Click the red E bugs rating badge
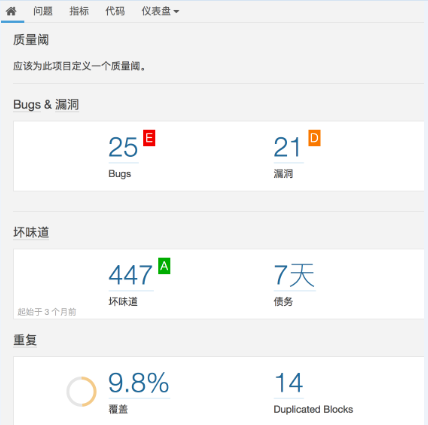Viewport: 428px width, 425px height. (x=149, y=138)
